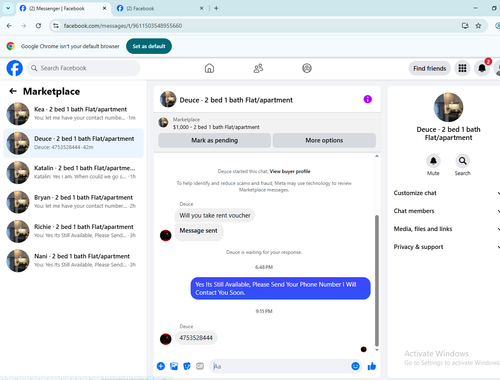
Task: Click Set as default button
Action: (x=149, y=46)
